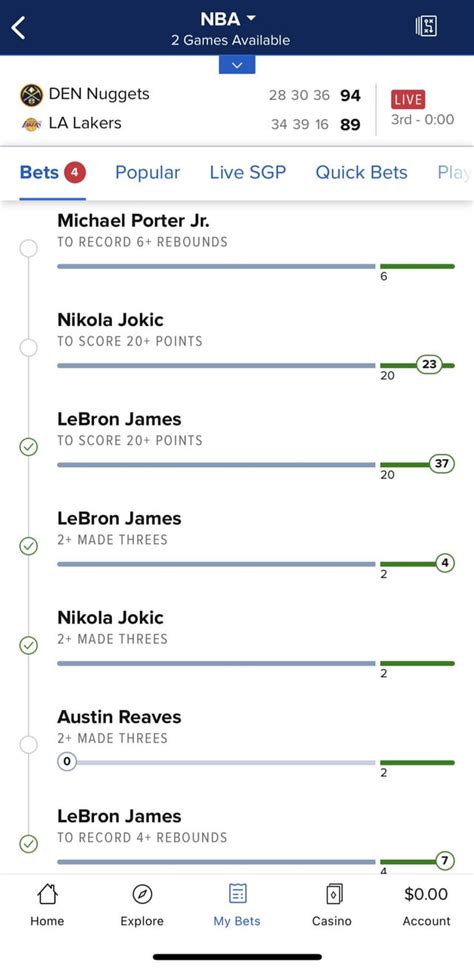Open the Casino cards icon
This screenshot has width=474, height=970.
click(x=334, y=894)
